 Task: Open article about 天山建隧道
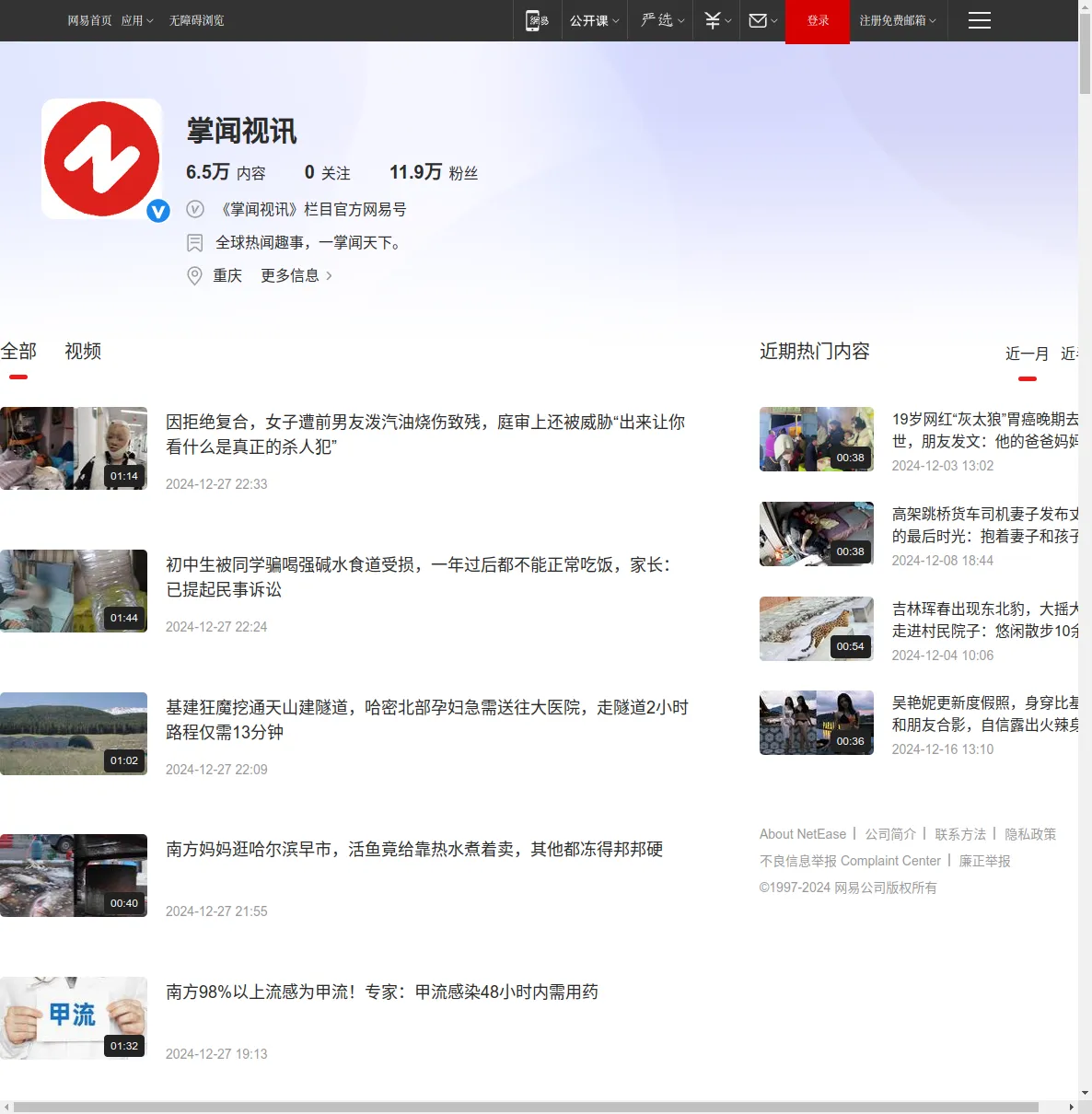tap(427, 720)
